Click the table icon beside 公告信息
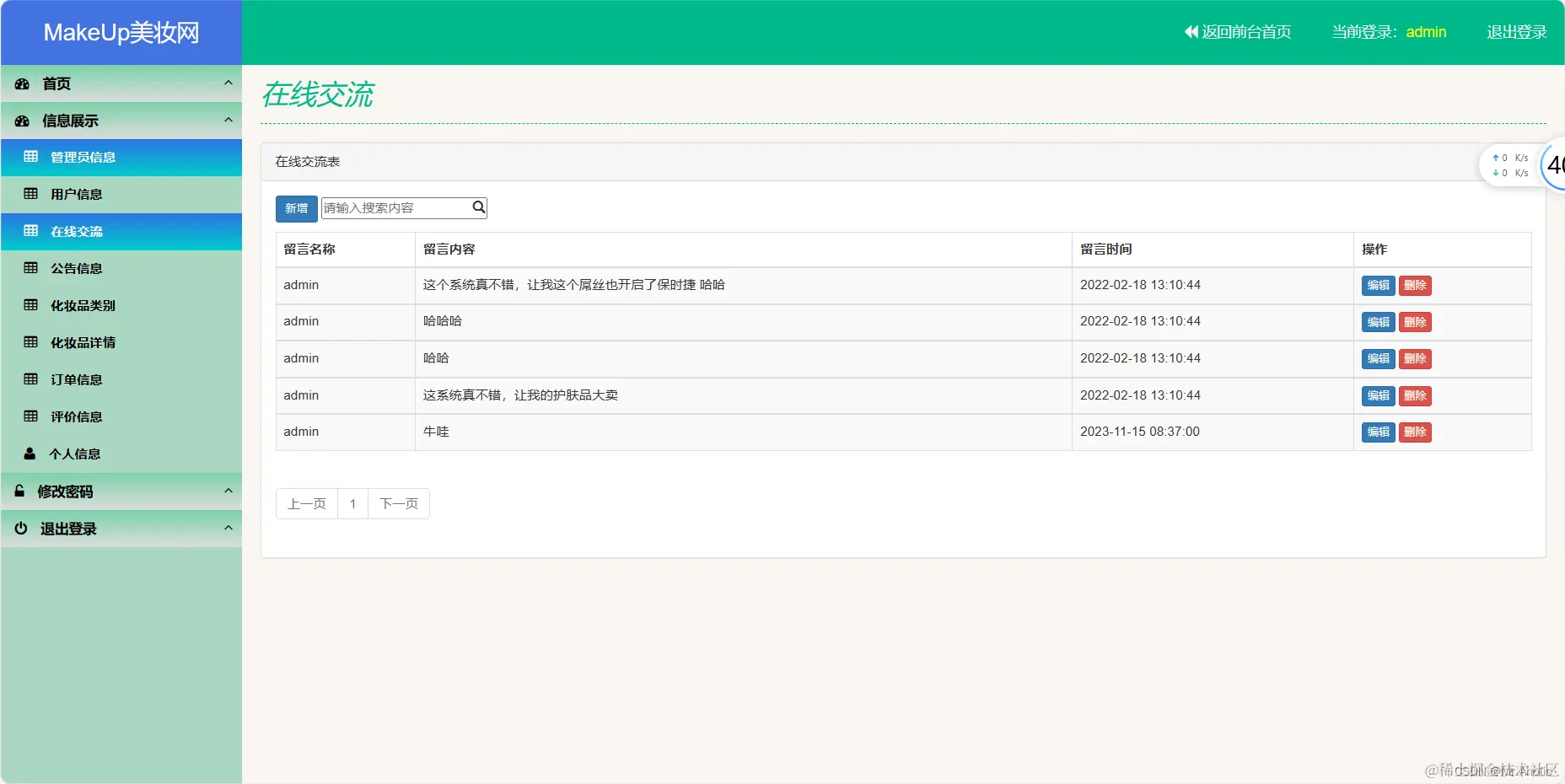 (x=31, y=268)
